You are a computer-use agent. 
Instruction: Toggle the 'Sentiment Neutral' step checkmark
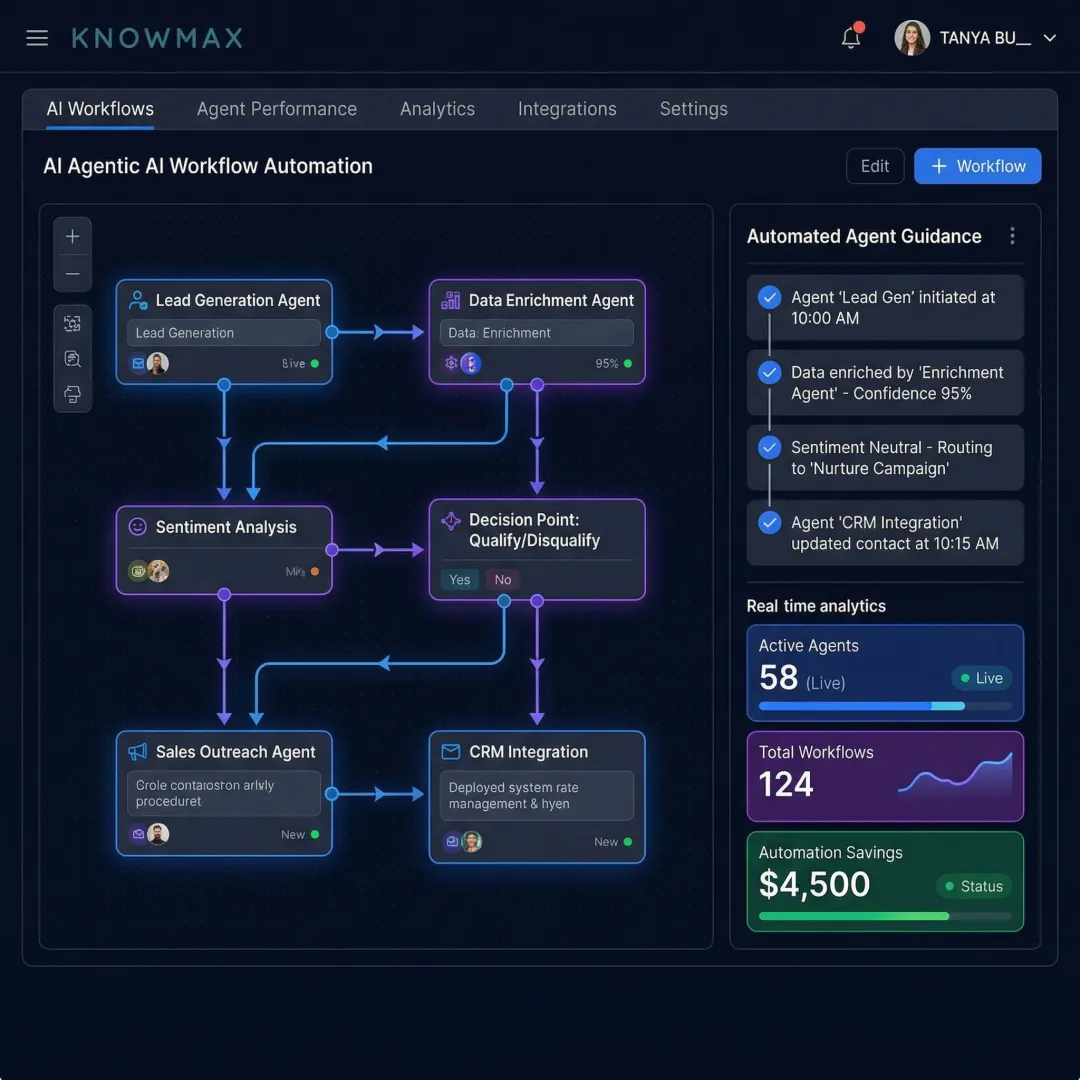click(x=769, y=448)
